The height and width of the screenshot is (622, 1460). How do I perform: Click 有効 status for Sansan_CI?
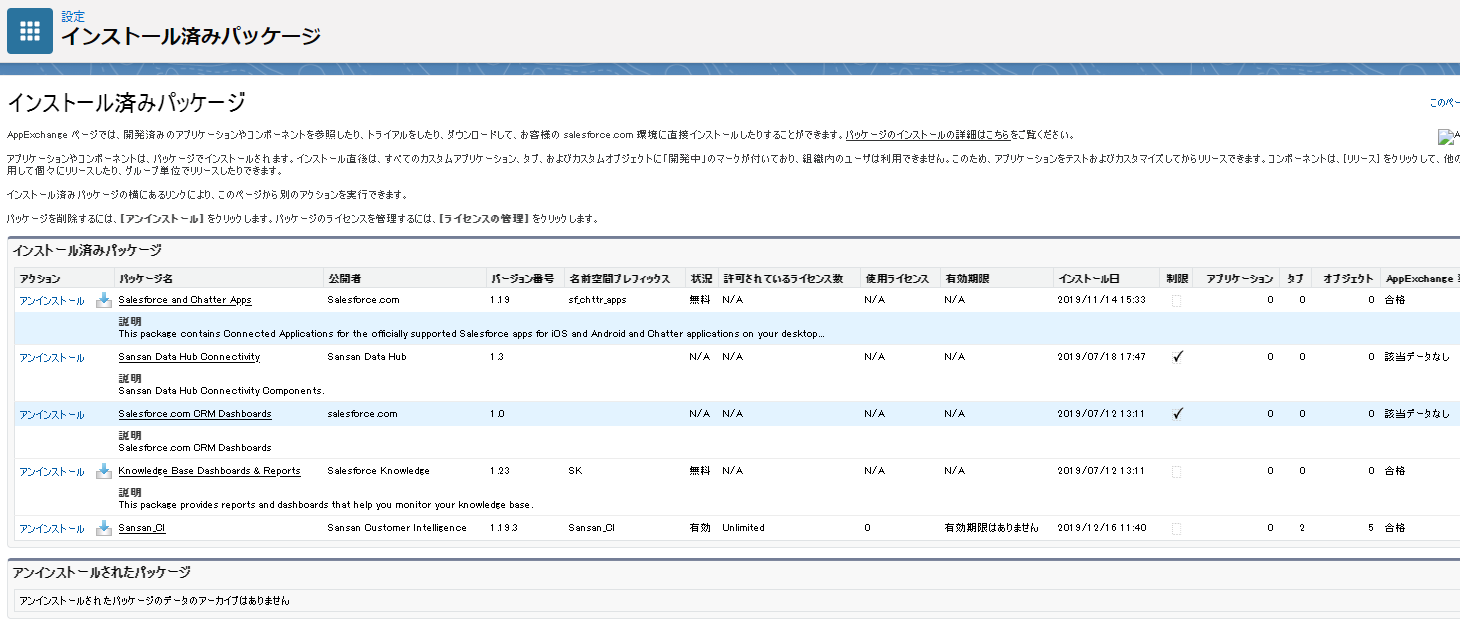(x=700, y=528)
